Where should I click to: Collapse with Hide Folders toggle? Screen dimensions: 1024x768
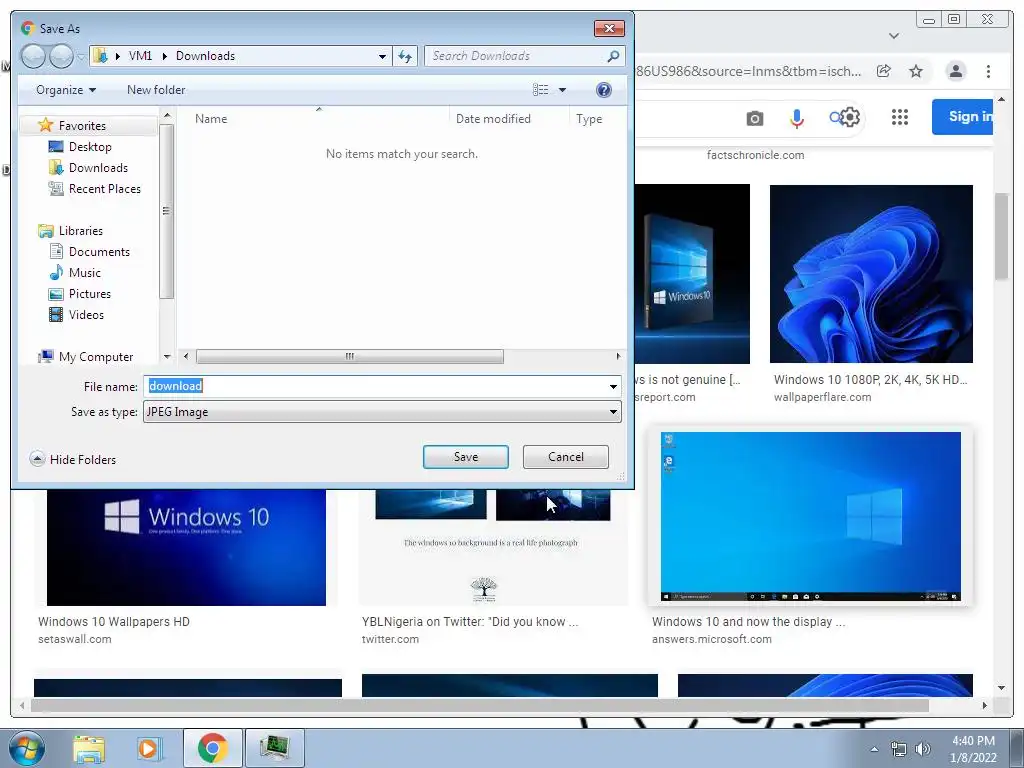tap(73, 459)
